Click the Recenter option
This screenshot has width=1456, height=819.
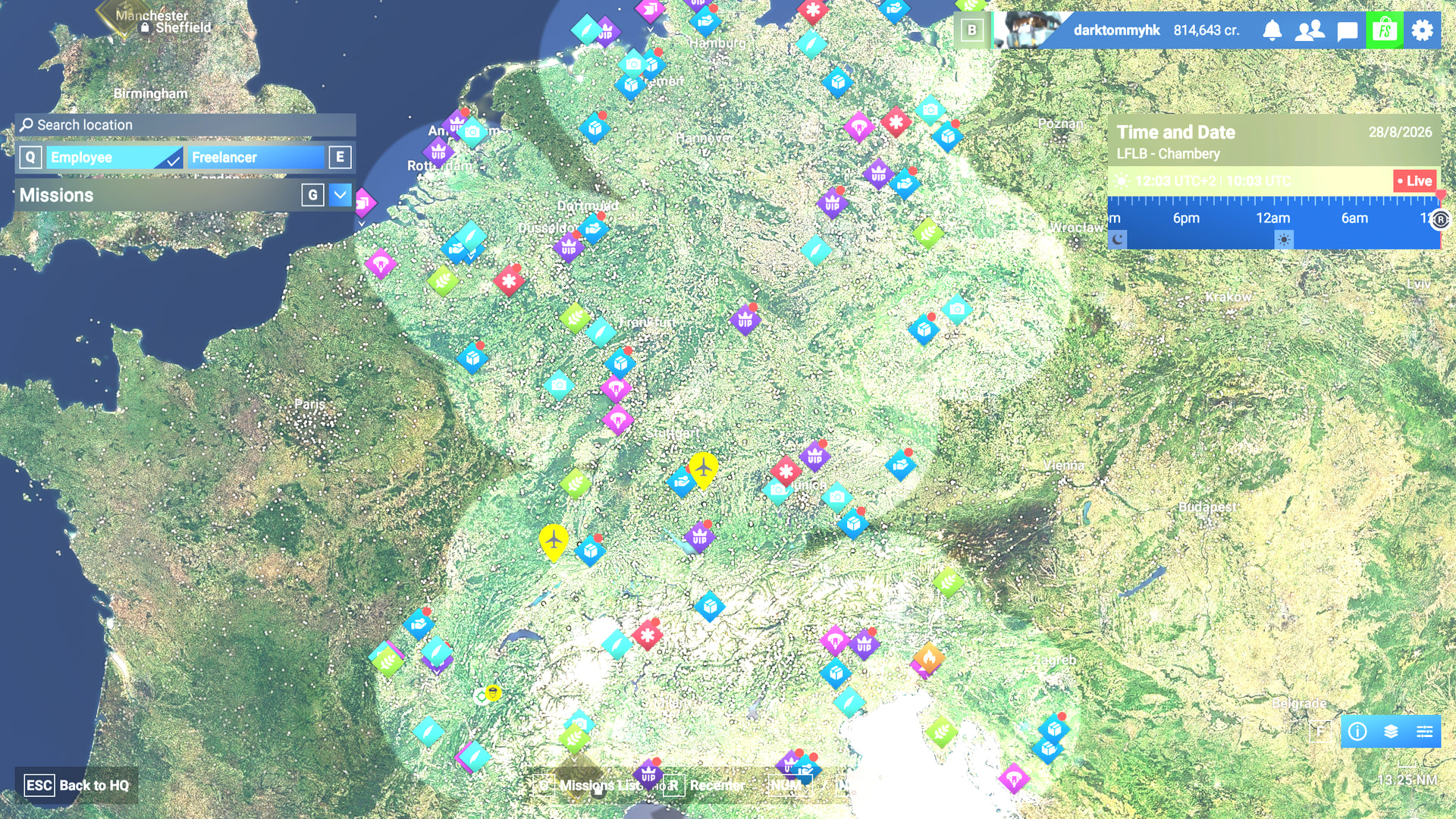pyautogui.click(x=717, y=786)
